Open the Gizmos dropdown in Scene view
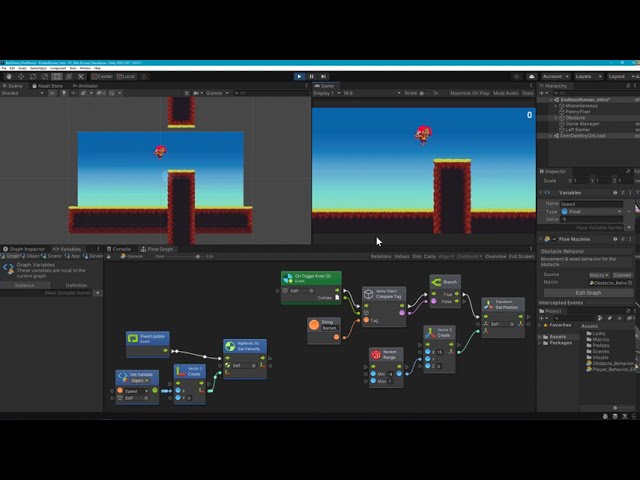640x480 pixels. click(217, 93)
